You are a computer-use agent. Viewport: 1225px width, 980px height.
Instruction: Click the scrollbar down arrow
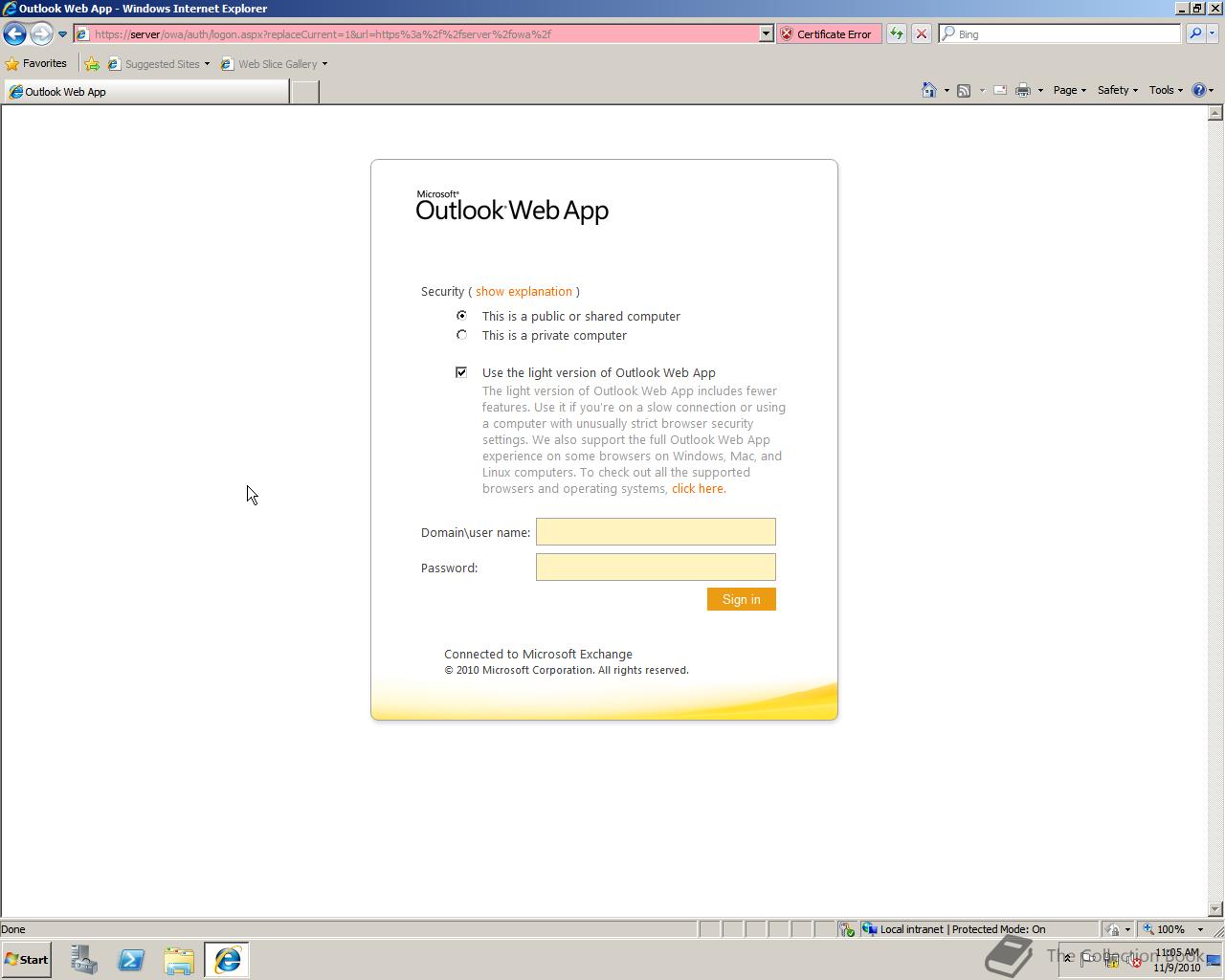click(x=1215, y=909)
